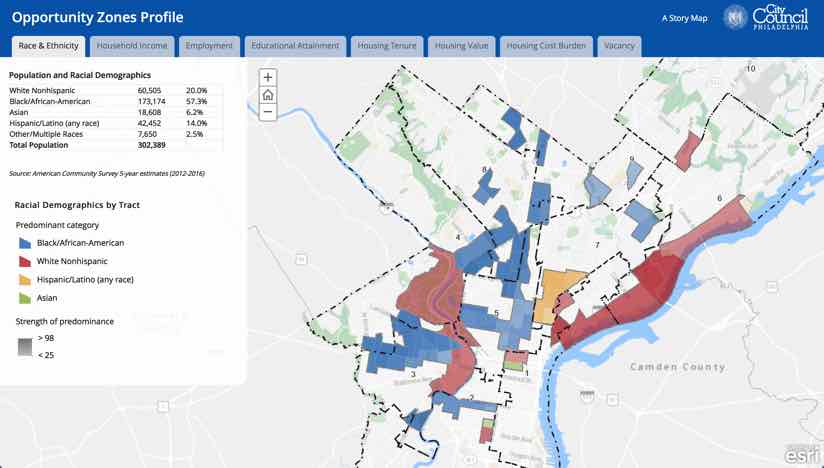Click the Racial Demographics by Tract heading
The image size is (824, 468).
(x=77, y=205)
